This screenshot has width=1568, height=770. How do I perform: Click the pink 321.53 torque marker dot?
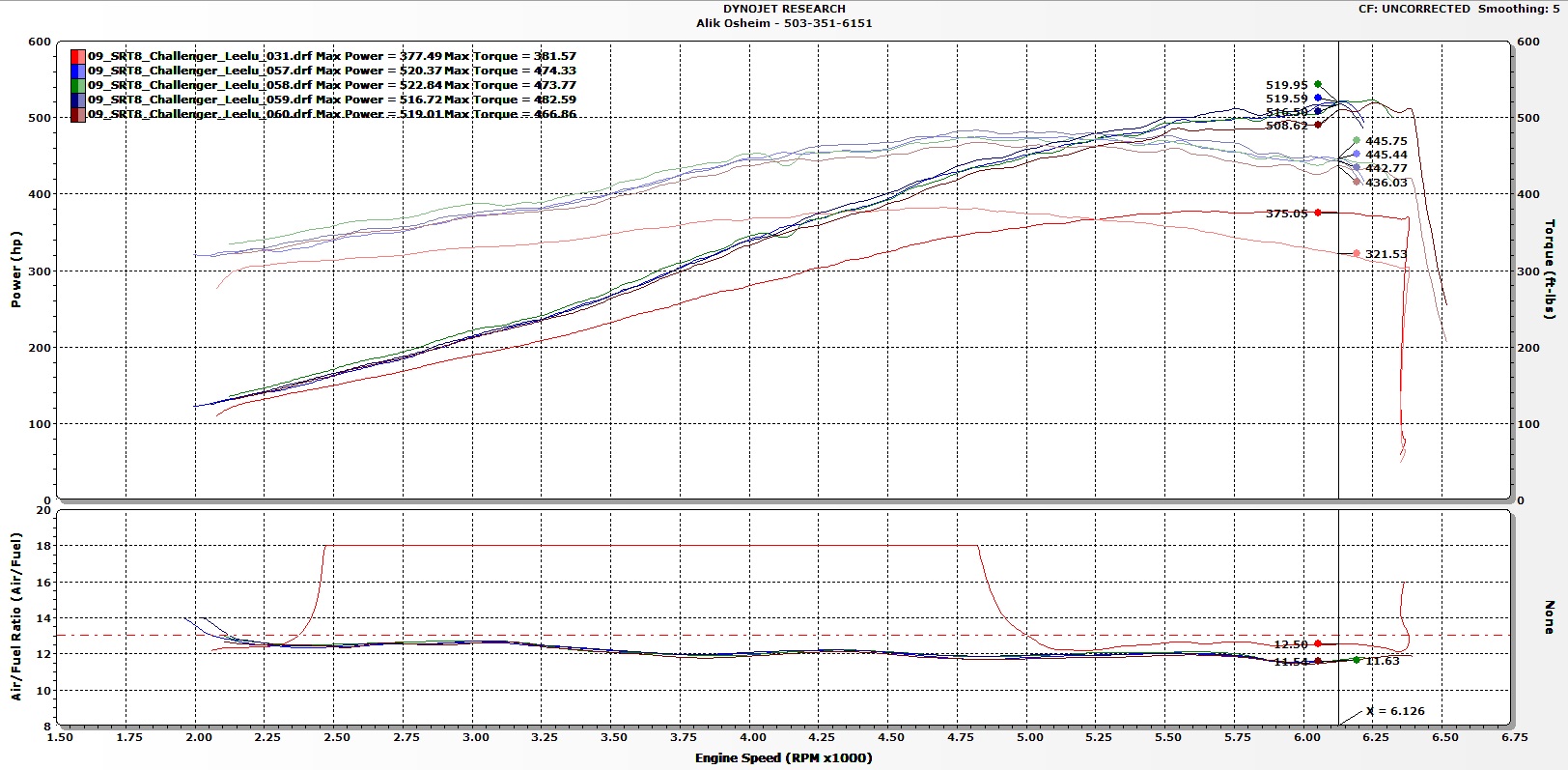click(1357, 254)
